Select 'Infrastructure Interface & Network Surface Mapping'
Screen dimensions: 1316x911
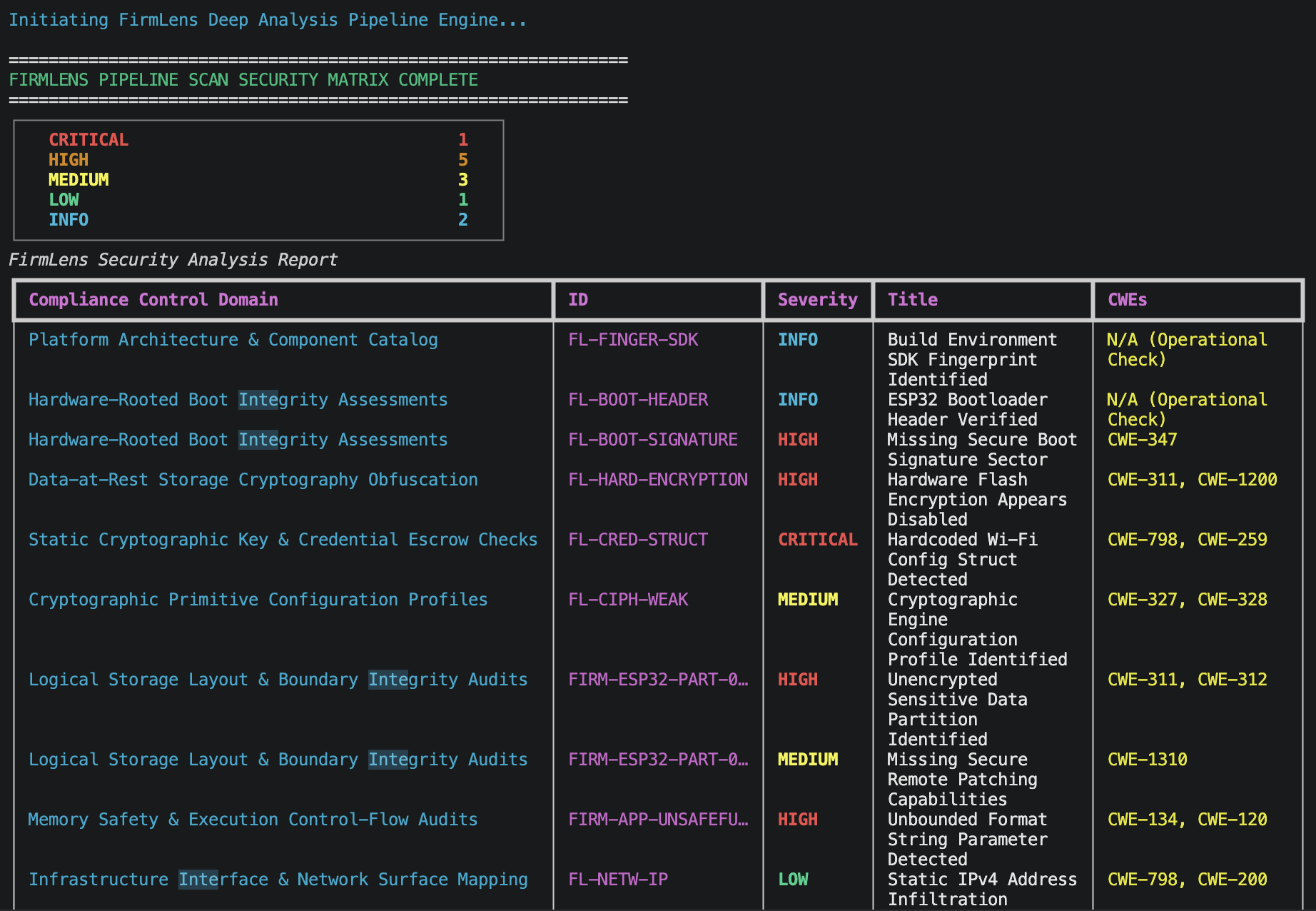click(278, 880)
